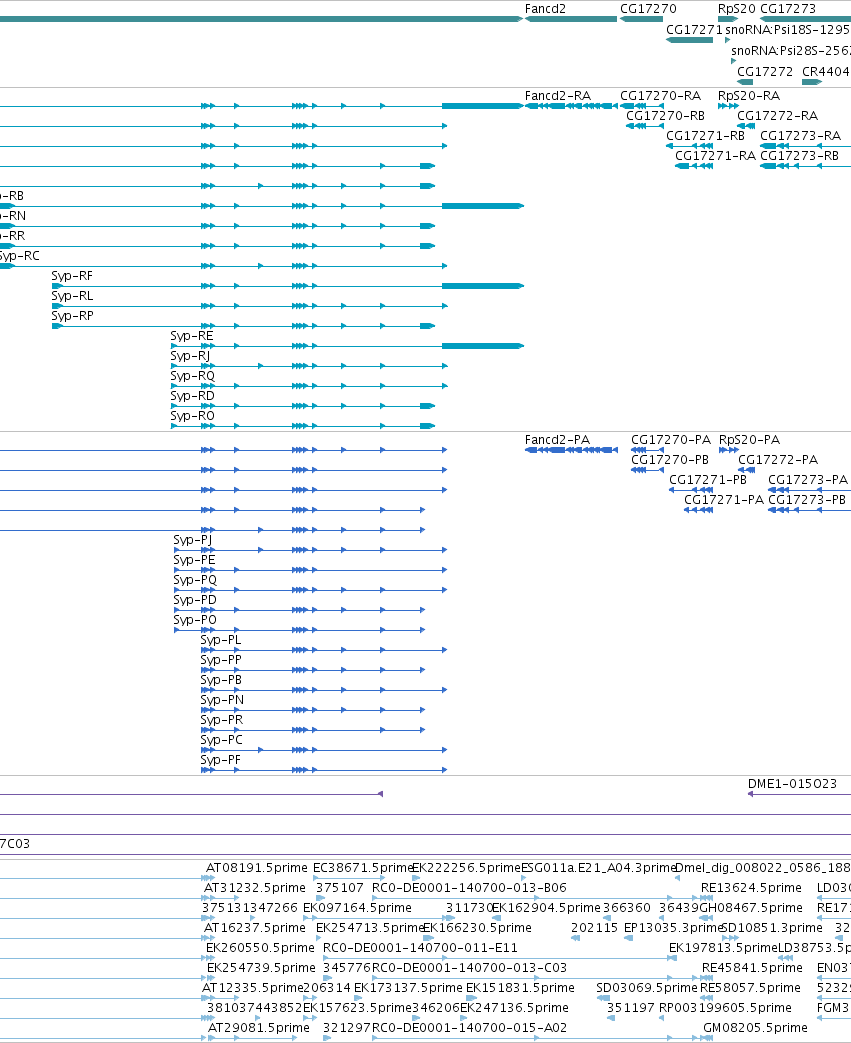Select the Syp-PL protein label
The height and width of the screenshot is (1043, 851).
[221, 640]
